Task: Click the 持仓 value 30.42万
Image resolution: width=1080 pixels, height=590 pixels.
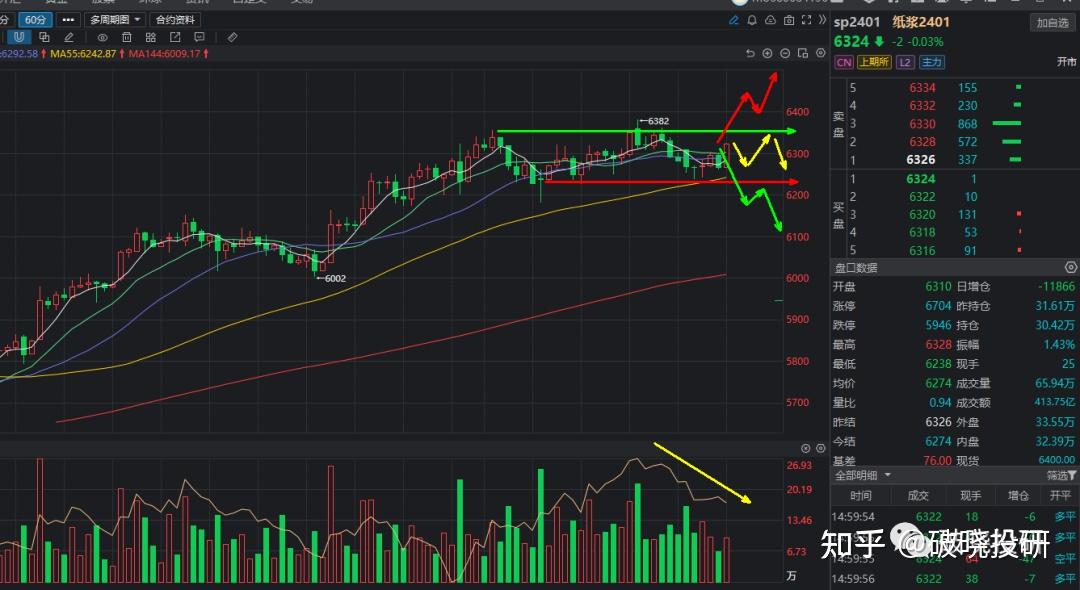Action: coord(1055,325)
